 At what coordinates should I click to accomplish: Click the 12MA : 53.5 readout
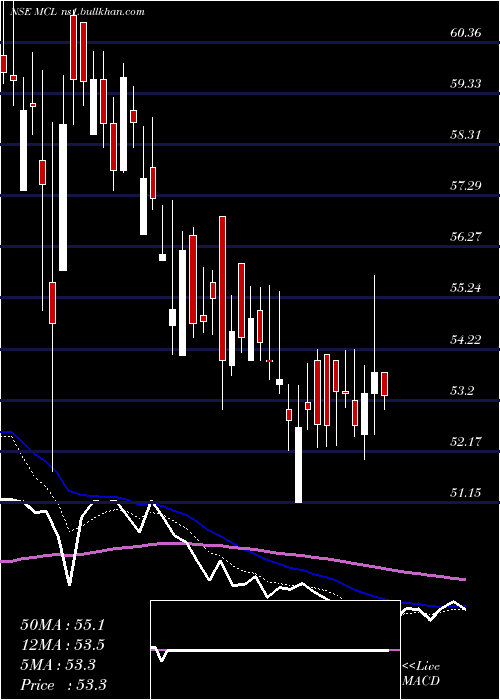[62, 645]
